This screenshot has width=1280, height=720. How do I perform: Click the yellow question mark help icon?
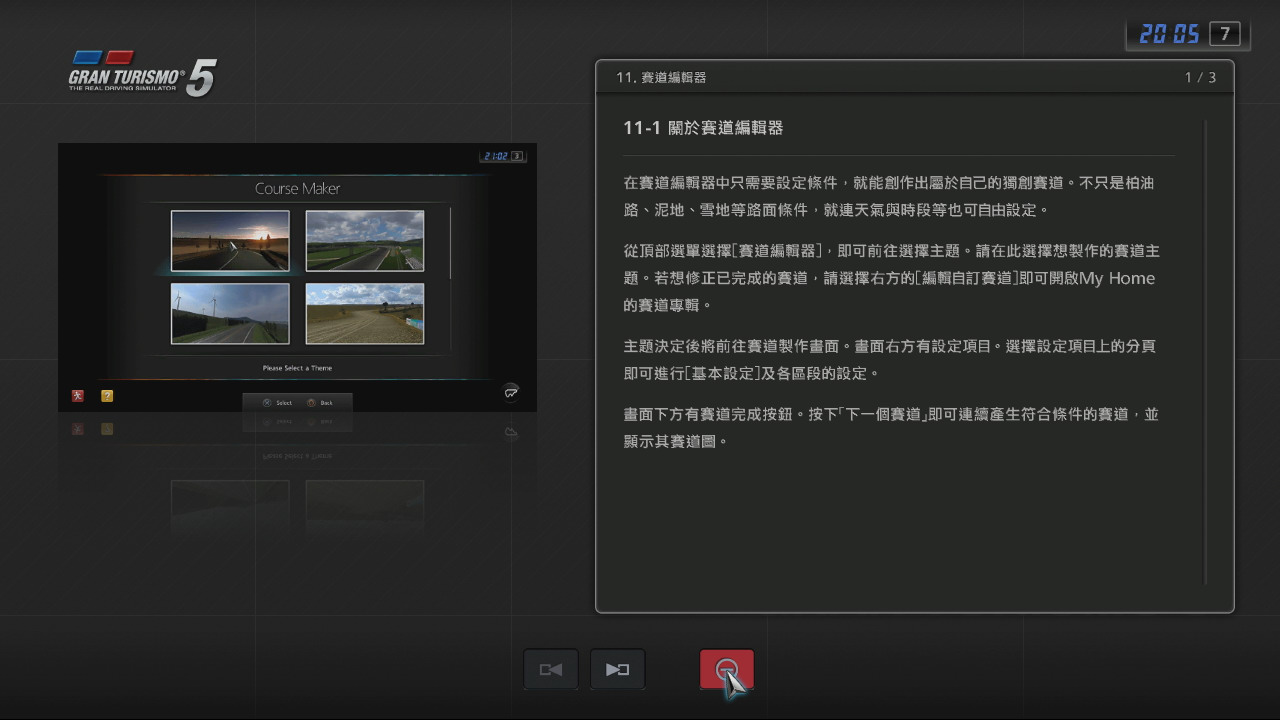pyautogui.click(x=107, y=396)
